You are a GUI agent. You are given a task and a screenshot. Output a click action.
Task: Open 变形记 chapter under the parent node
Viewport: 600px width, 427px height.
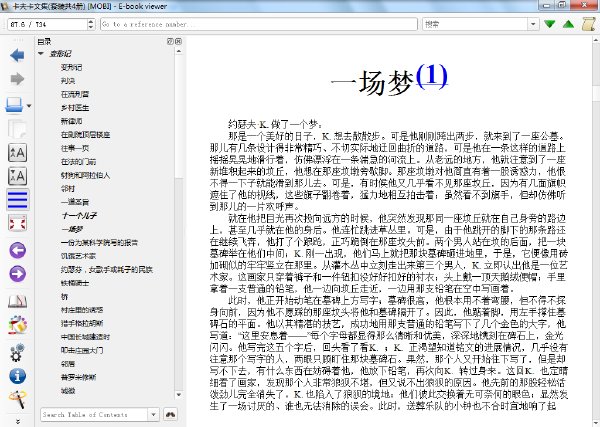(71, 67)
